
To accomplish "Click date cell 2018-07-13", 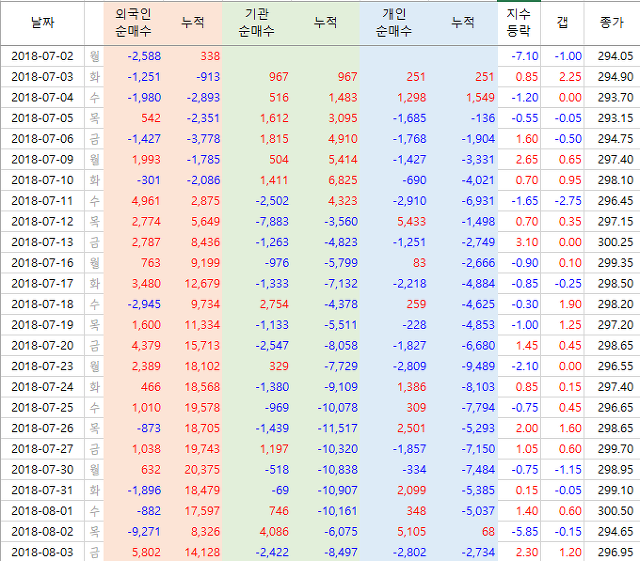I will pos(42,243).
